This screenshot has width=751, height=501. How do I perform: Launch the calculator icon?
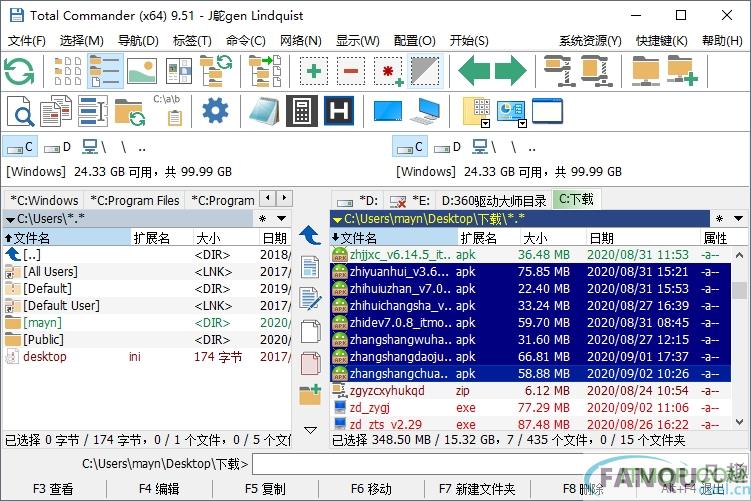point(302,111)
